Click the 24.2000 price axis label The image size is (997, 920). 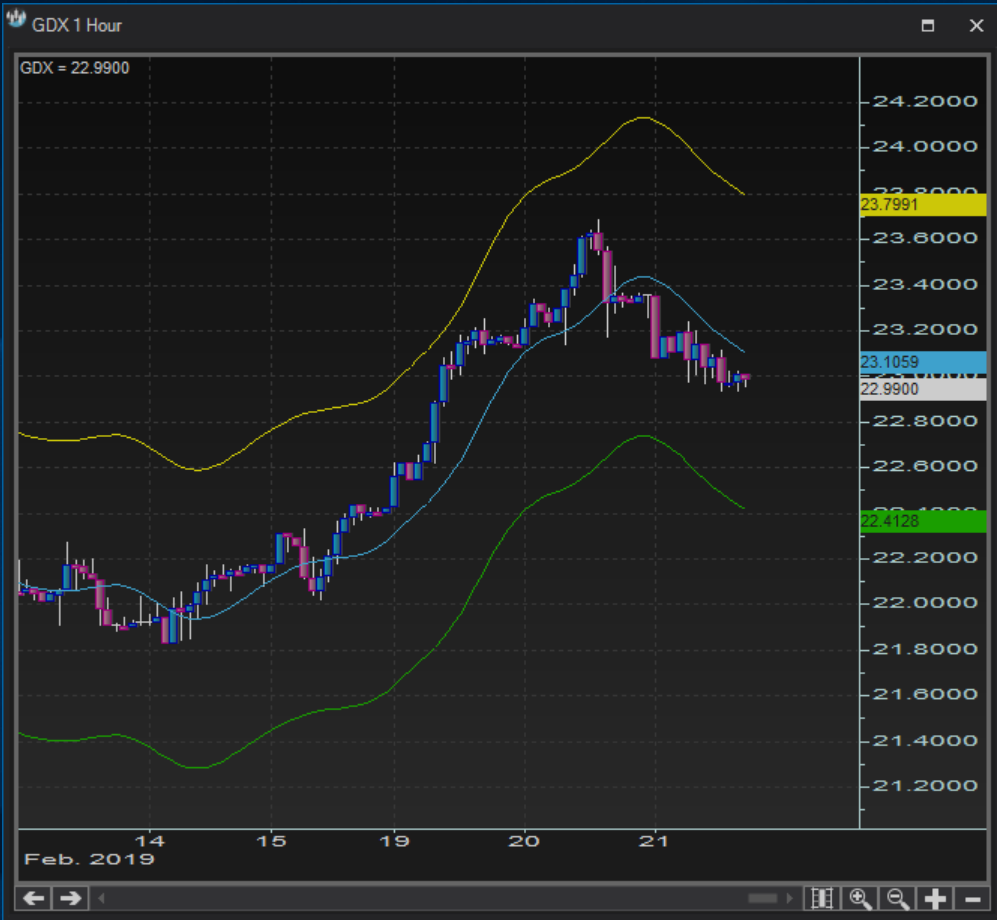point(925,101)
